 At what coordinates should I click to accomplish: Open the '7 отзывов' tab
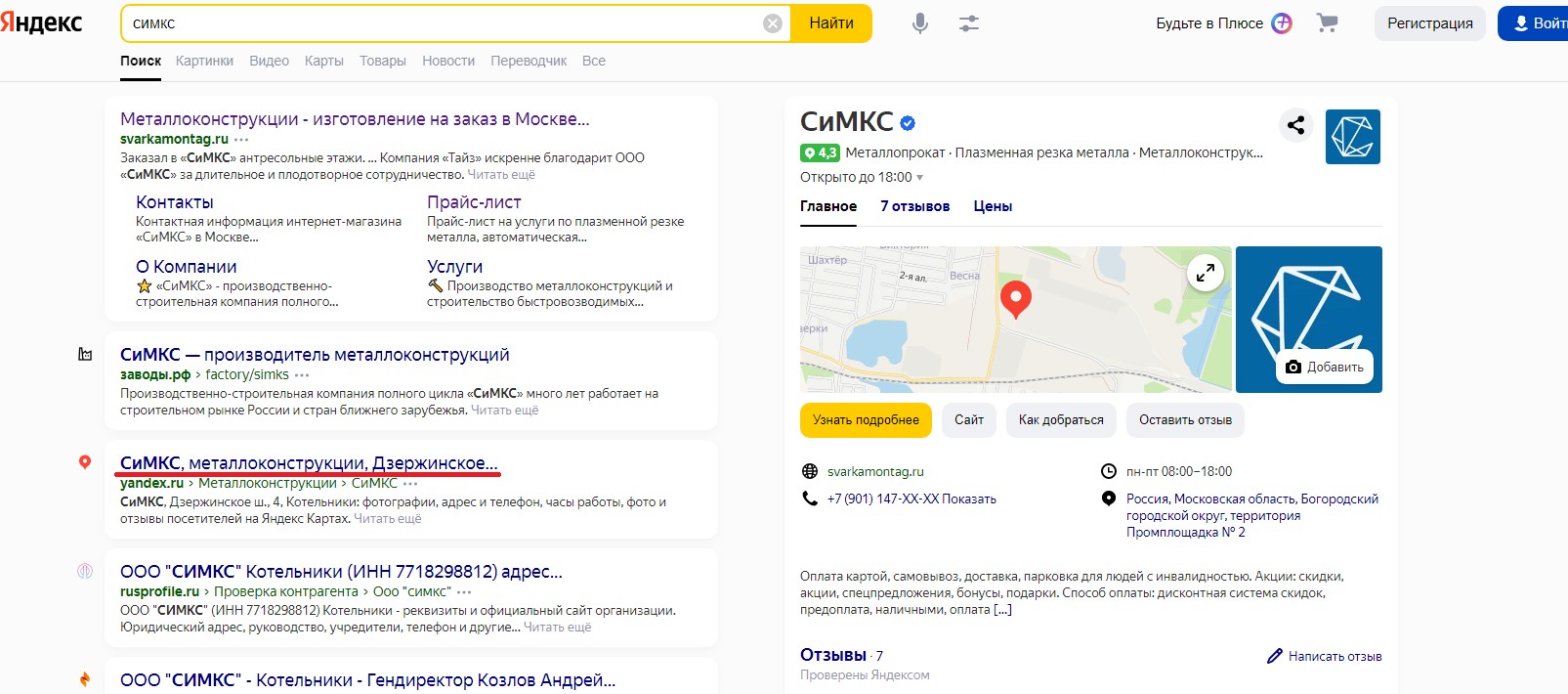point(914,206)
